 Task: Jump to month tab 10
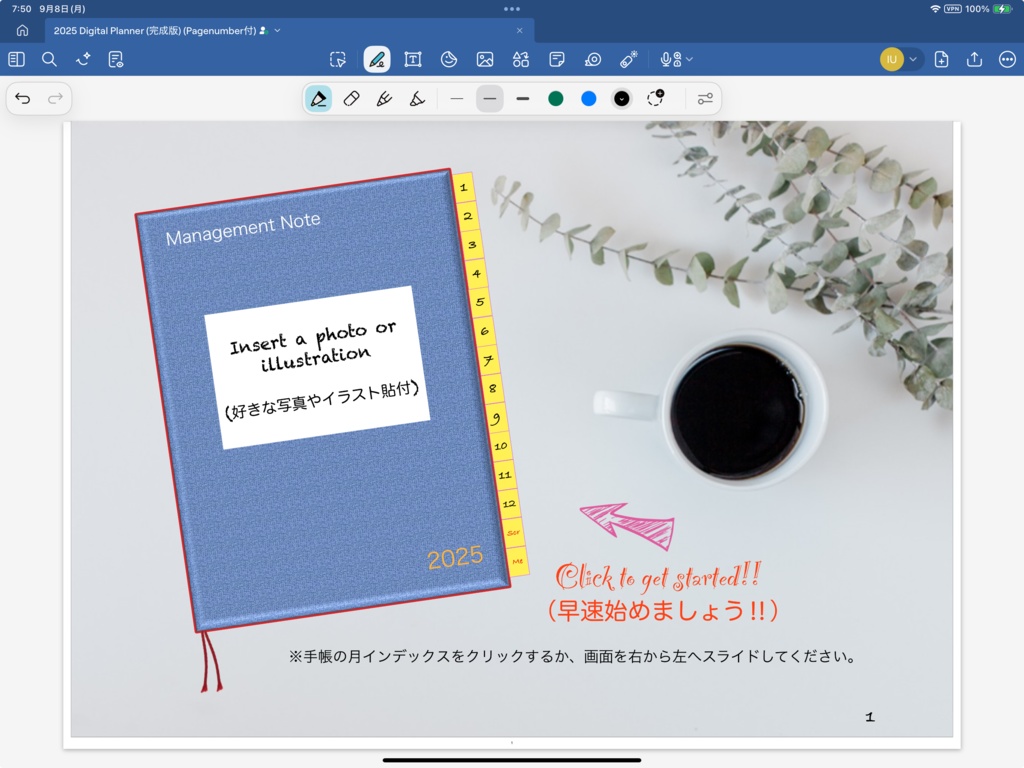[x=501, y=446]
